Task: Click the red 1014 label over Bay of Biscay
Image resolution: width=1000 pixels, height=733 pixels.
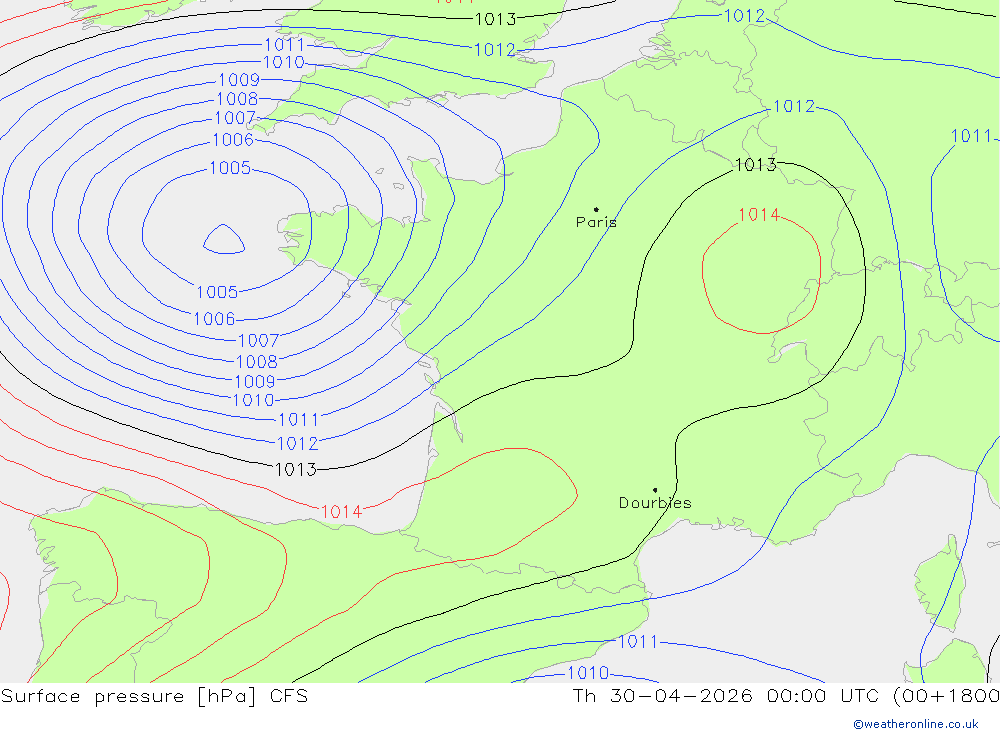Action: click(341, 512)
